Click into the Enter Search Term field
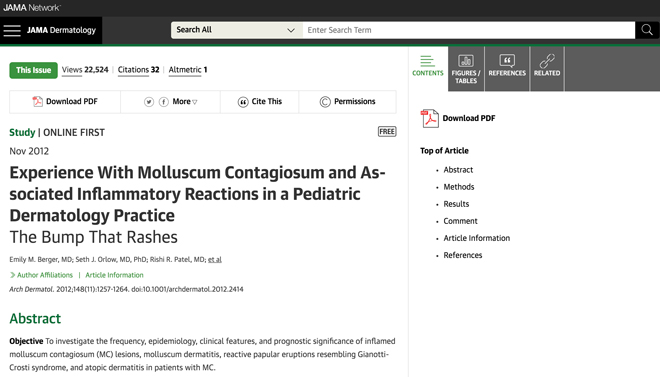This screenshot has width=660, height=377. pos(468,30)
